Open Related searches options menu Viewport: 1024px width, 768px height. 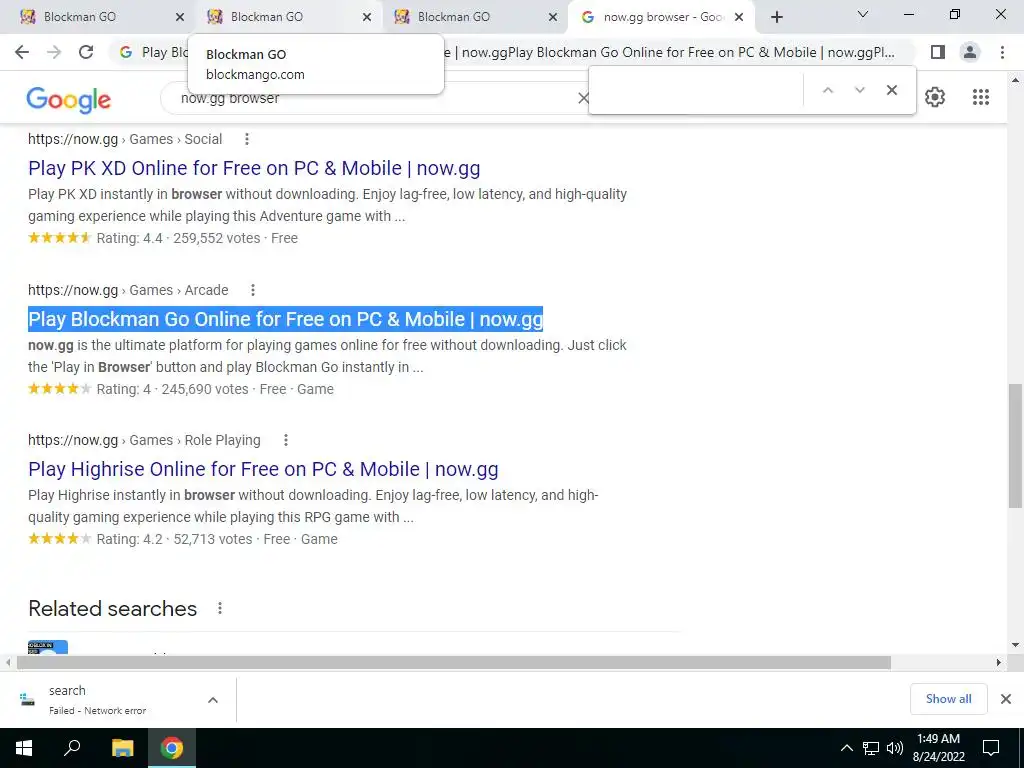tap(220, 609)
